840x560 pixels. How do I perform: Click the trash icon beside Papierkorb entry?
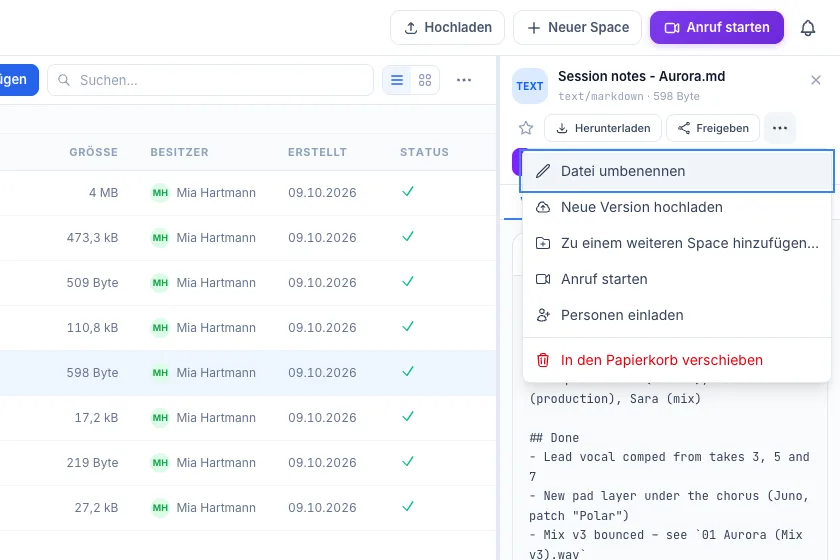pyautogui.click(x=543, y=360)
